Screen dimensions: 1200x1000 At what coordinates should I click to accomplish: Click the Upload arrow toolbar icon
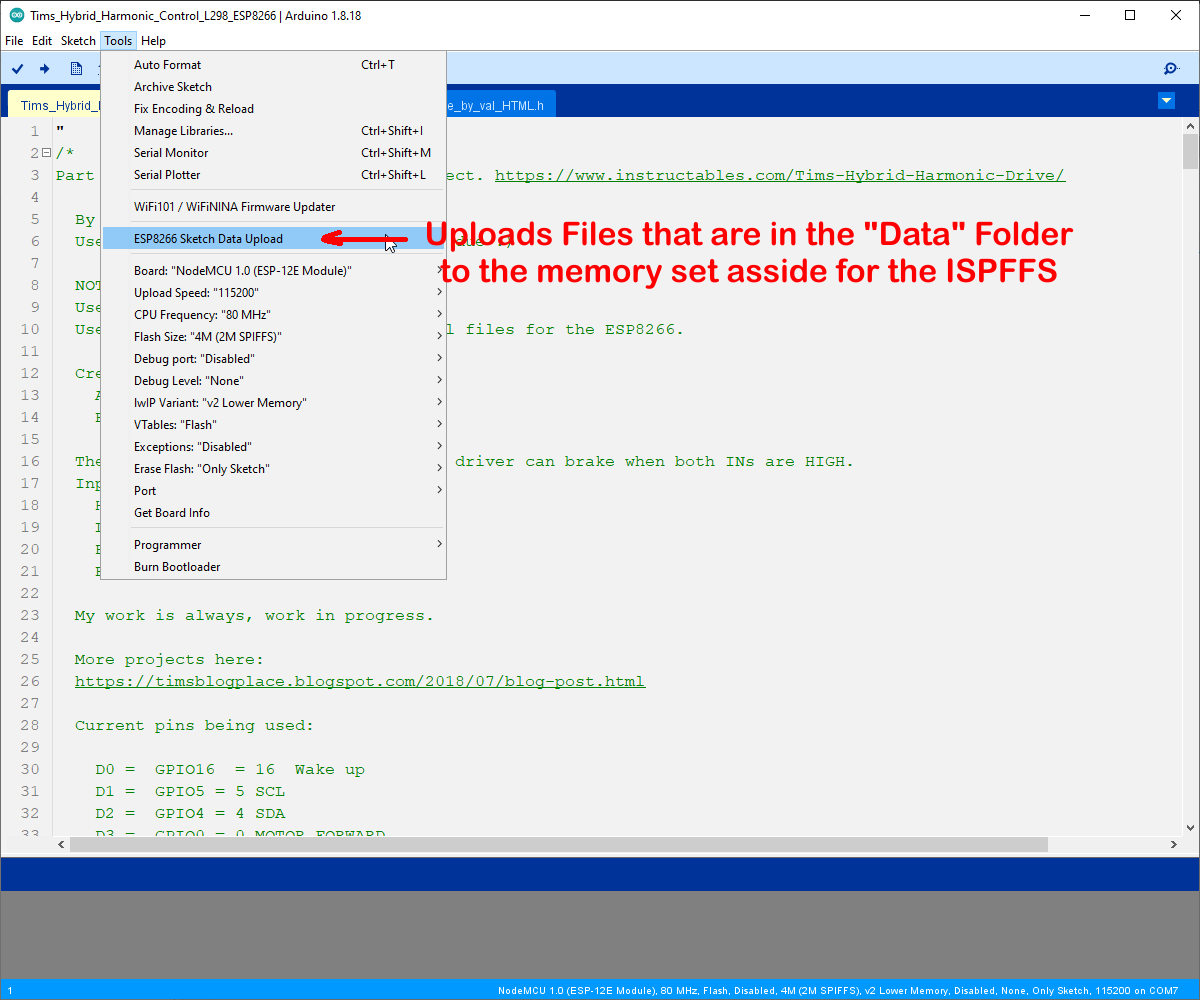(45, 68)
